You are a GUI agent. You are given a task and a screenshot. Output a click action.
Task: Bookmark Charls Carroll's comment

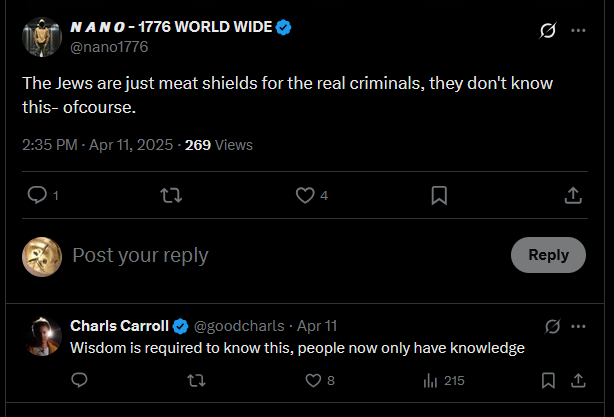click(548, 380)
